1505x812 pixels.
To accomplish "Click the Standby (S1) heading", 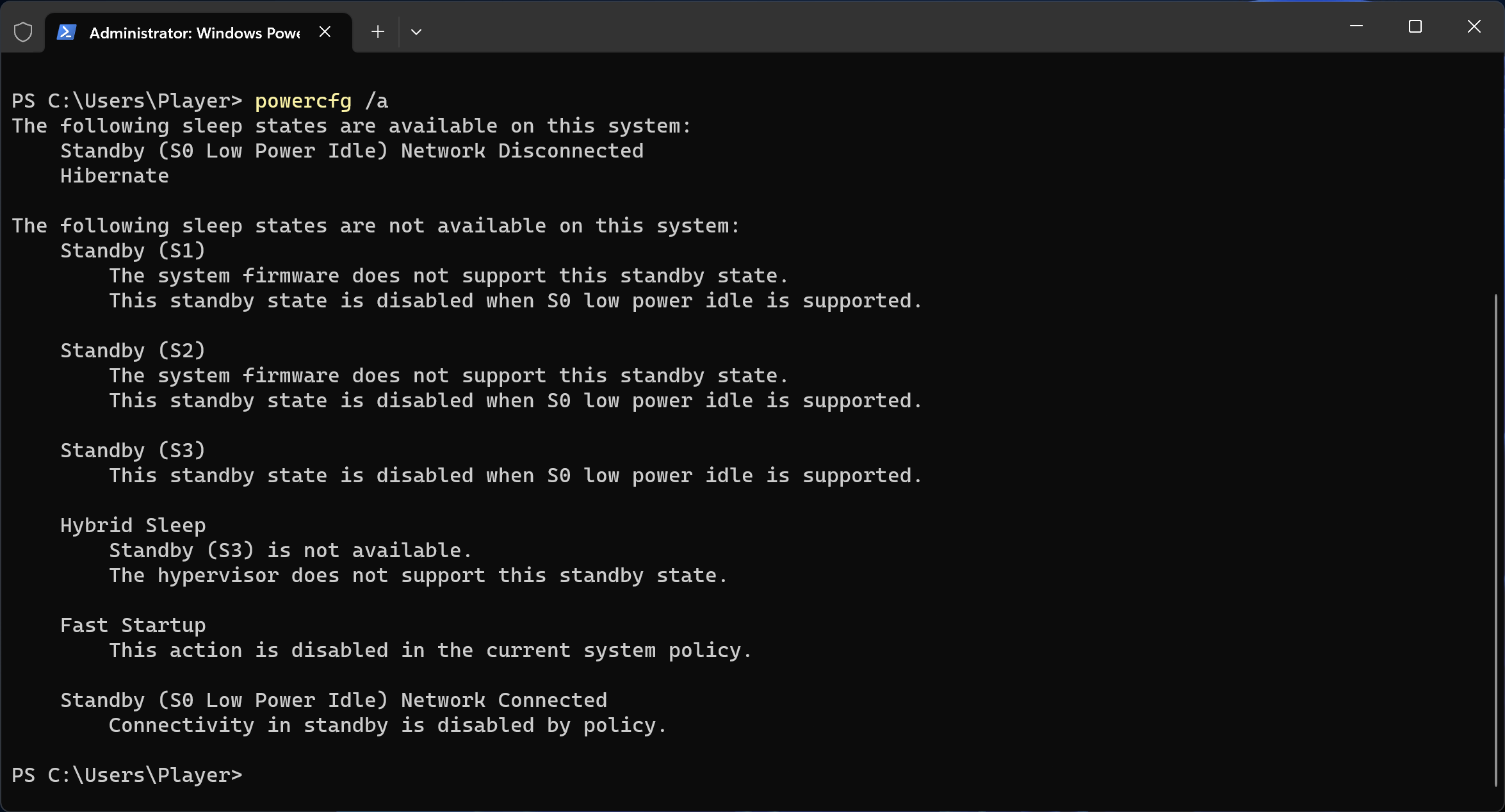I will [133, 251].
